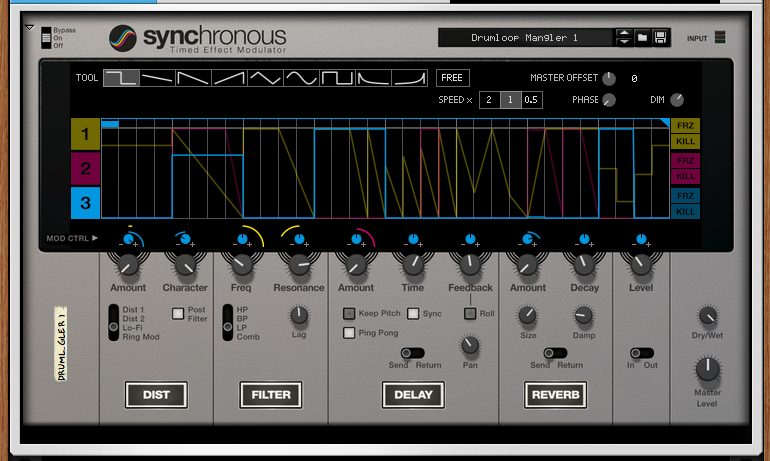The image size is (770, 461).
Task: Collapse the device with the fold triangle
Action: point(29,27)
